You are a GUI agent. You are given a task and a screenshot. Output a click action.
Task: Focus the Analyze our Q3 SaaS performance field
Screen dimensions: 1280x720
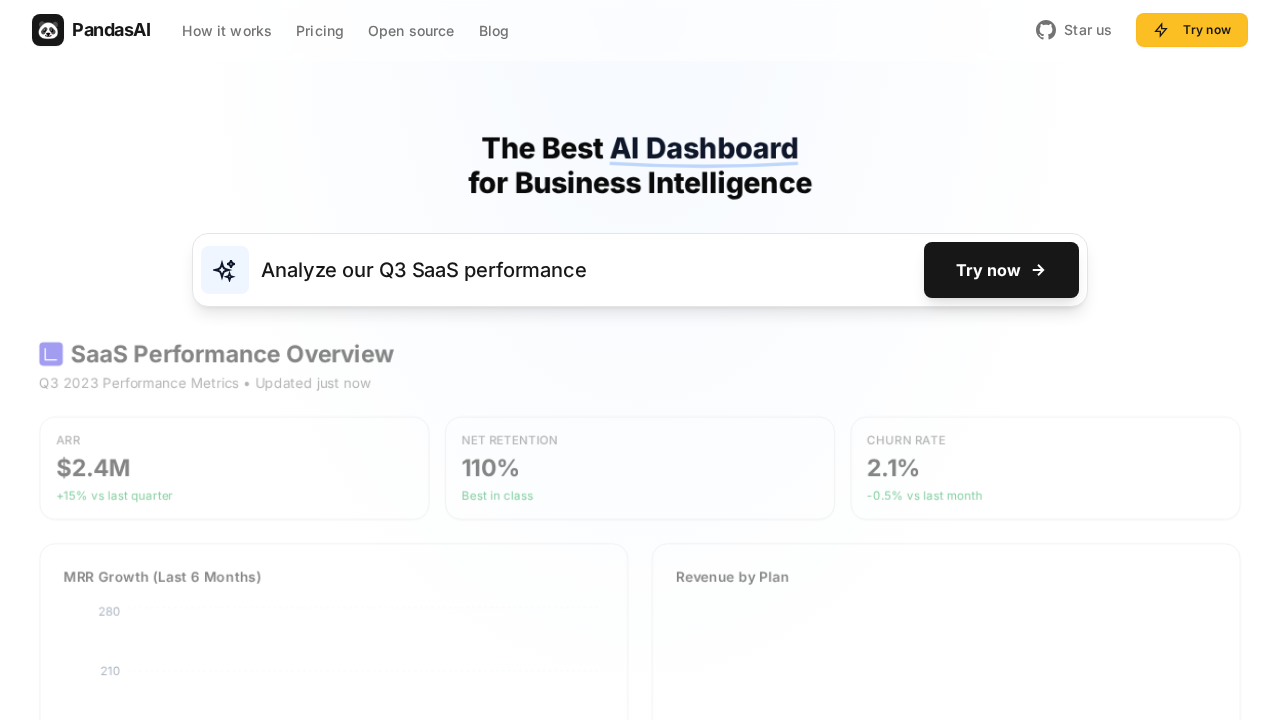click(580, 270)
